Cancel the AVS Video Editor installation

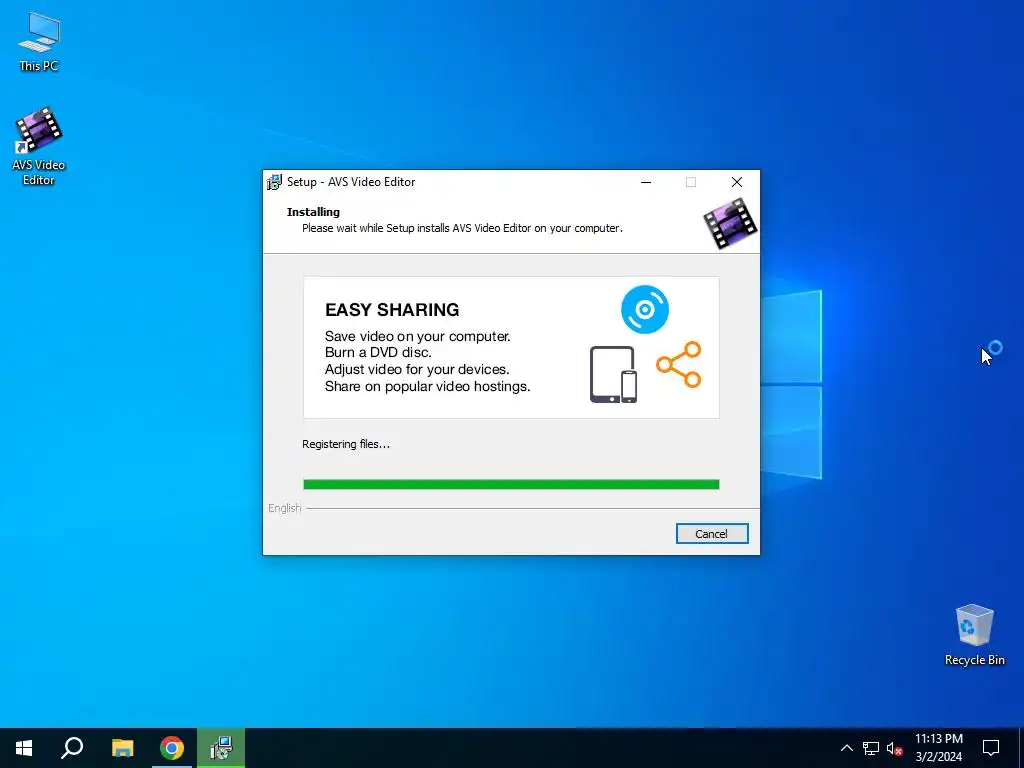[x=712, y=534]
